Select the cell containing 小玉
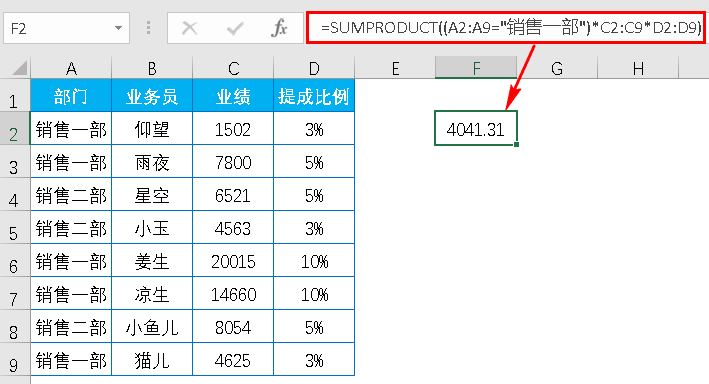 click(152, 228)
